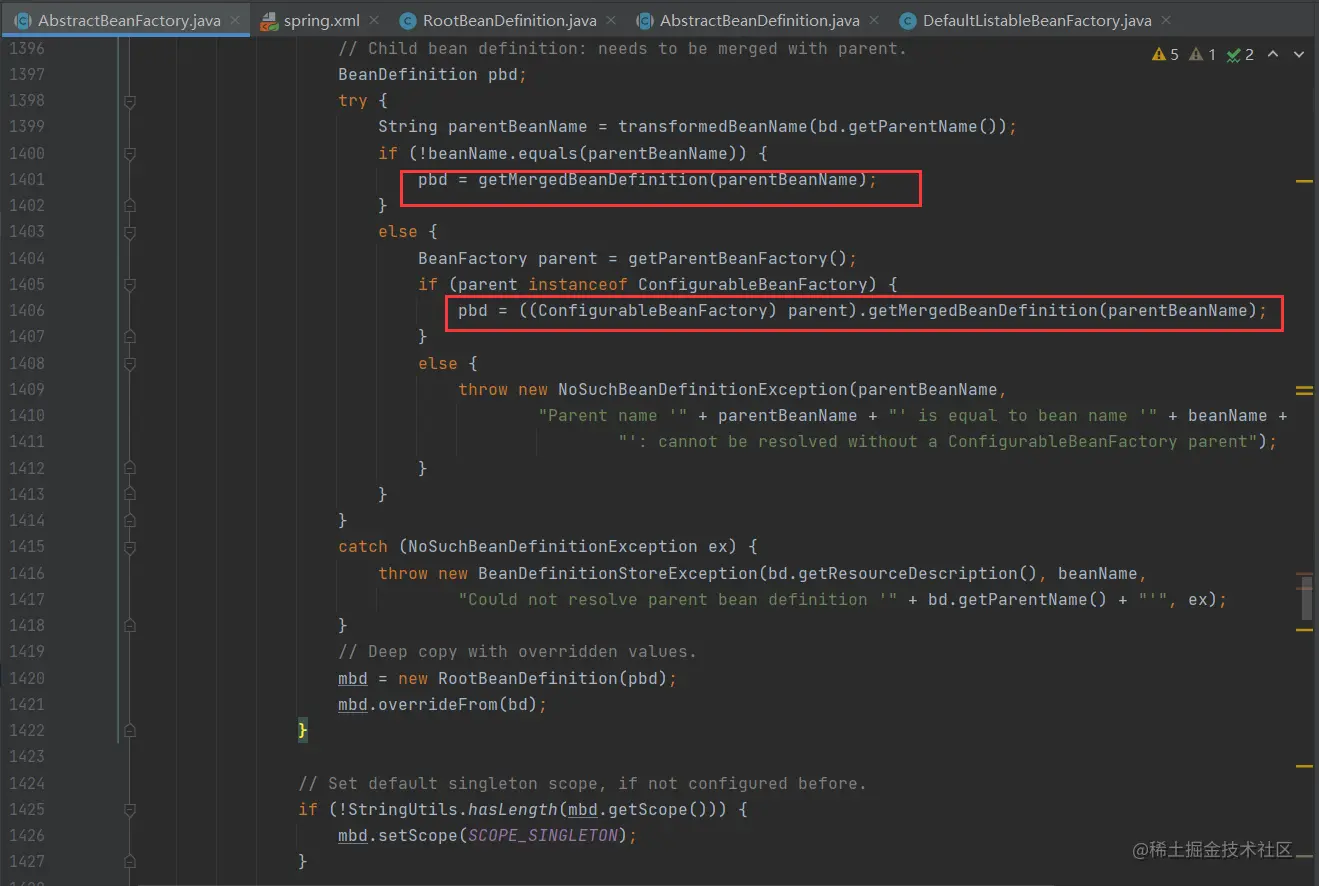Click line number 1423 in gutter
Viewport: 1319px width, 886px height.
click(25, 756)
